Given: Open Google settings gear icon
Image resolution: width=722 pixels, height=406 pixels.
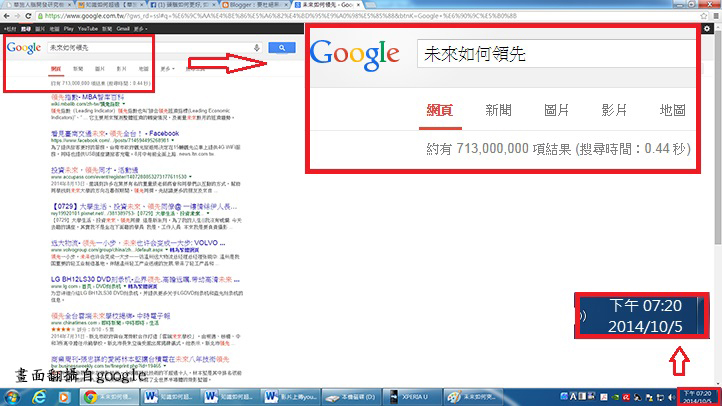Looking at the screenshot, I should pos(707,29).
